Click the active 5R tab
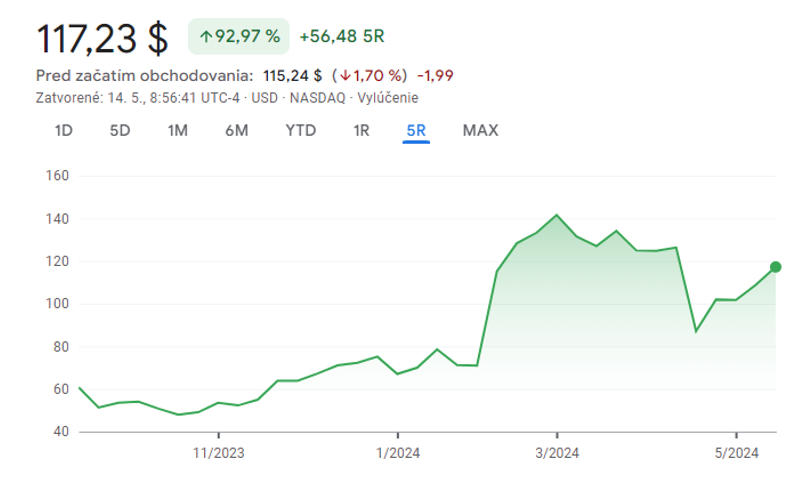 click(x=416, y=130)
